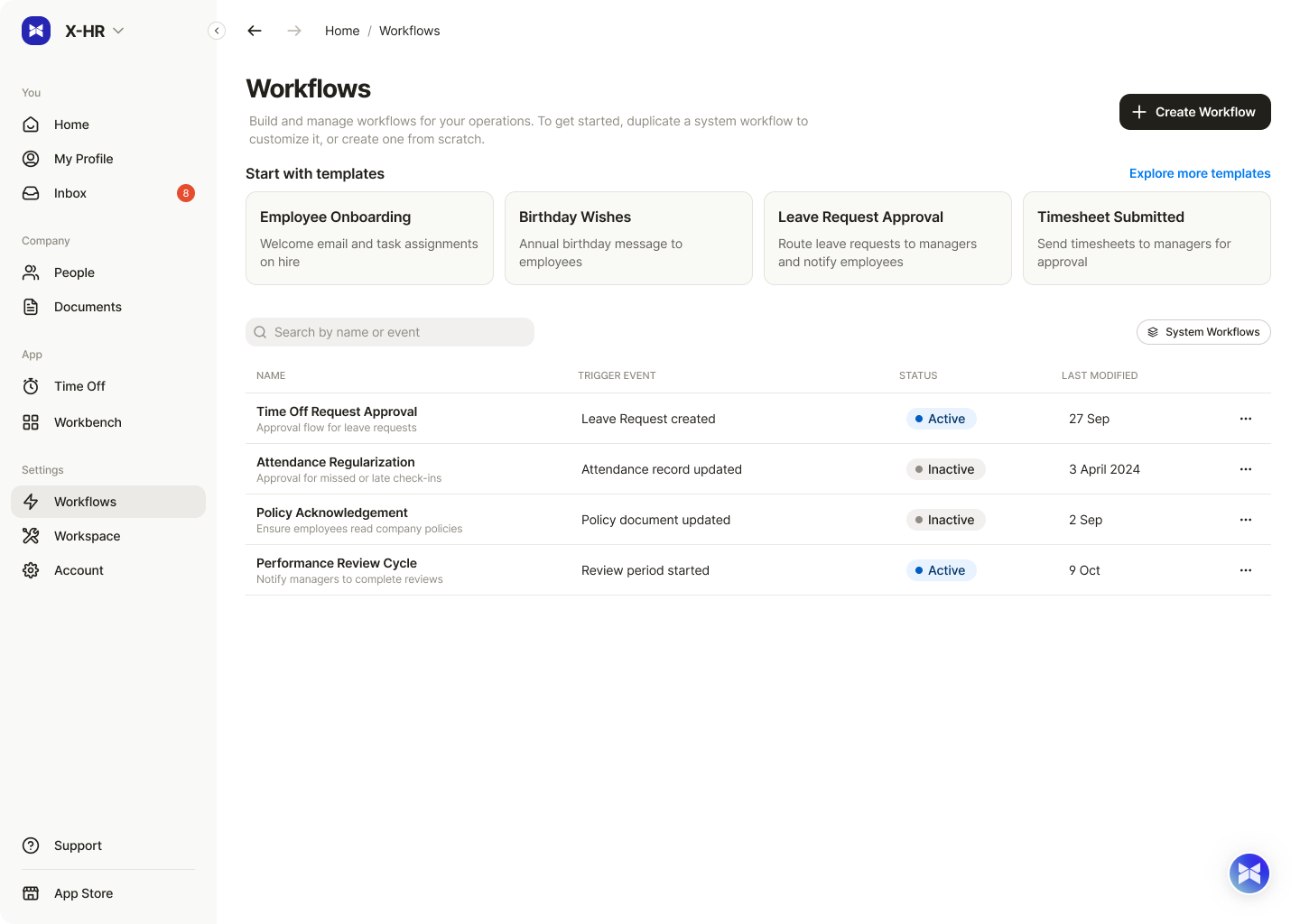
Task: Click the Workspace tools icon
Action: click(31, 536)
